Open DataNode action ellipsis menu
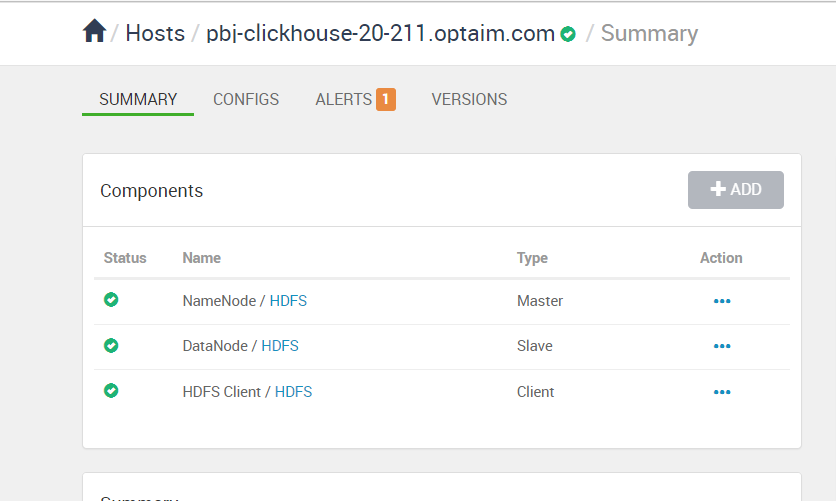Viewport: 836px width, 501px height. (722, 346)
